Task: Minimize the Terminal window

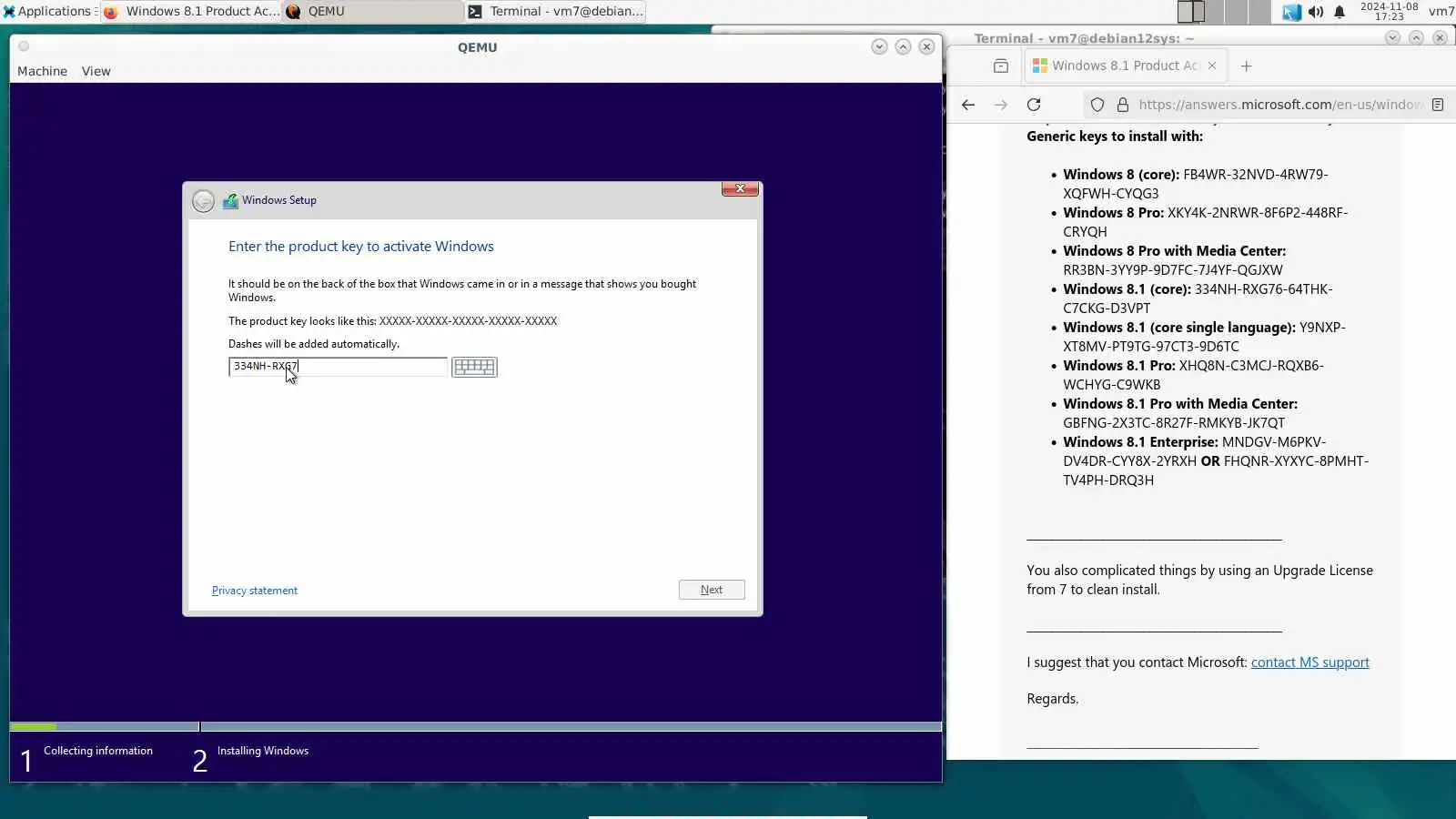Action: tap(1392, 37)
